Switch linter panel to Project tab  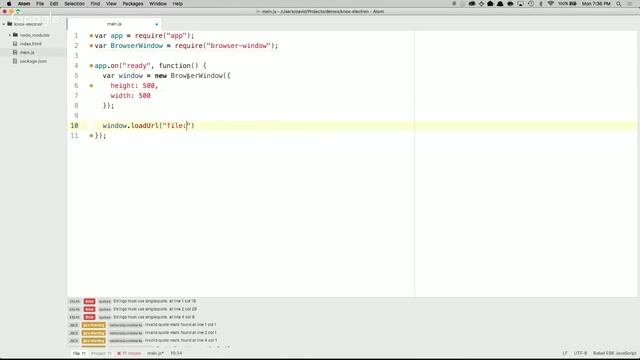(x=101, y=353)
